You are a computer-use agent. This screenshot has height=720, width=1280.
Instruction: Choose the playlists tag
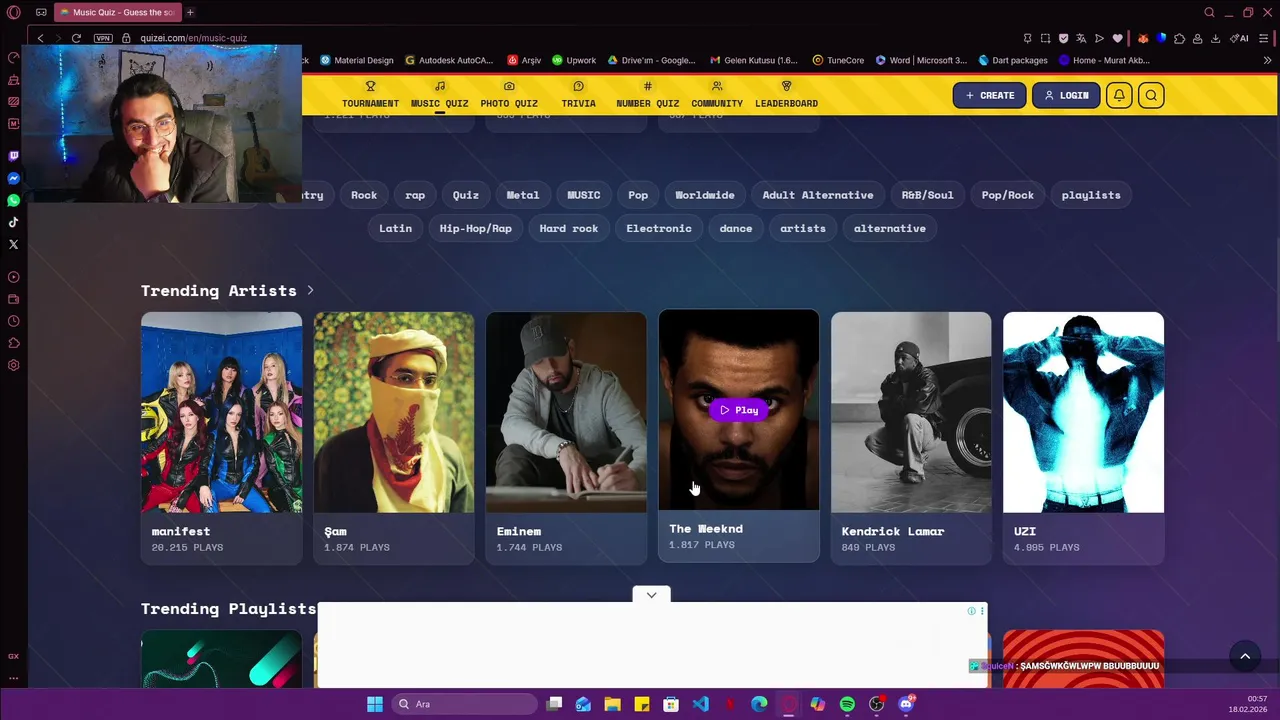coord(1091,195)
